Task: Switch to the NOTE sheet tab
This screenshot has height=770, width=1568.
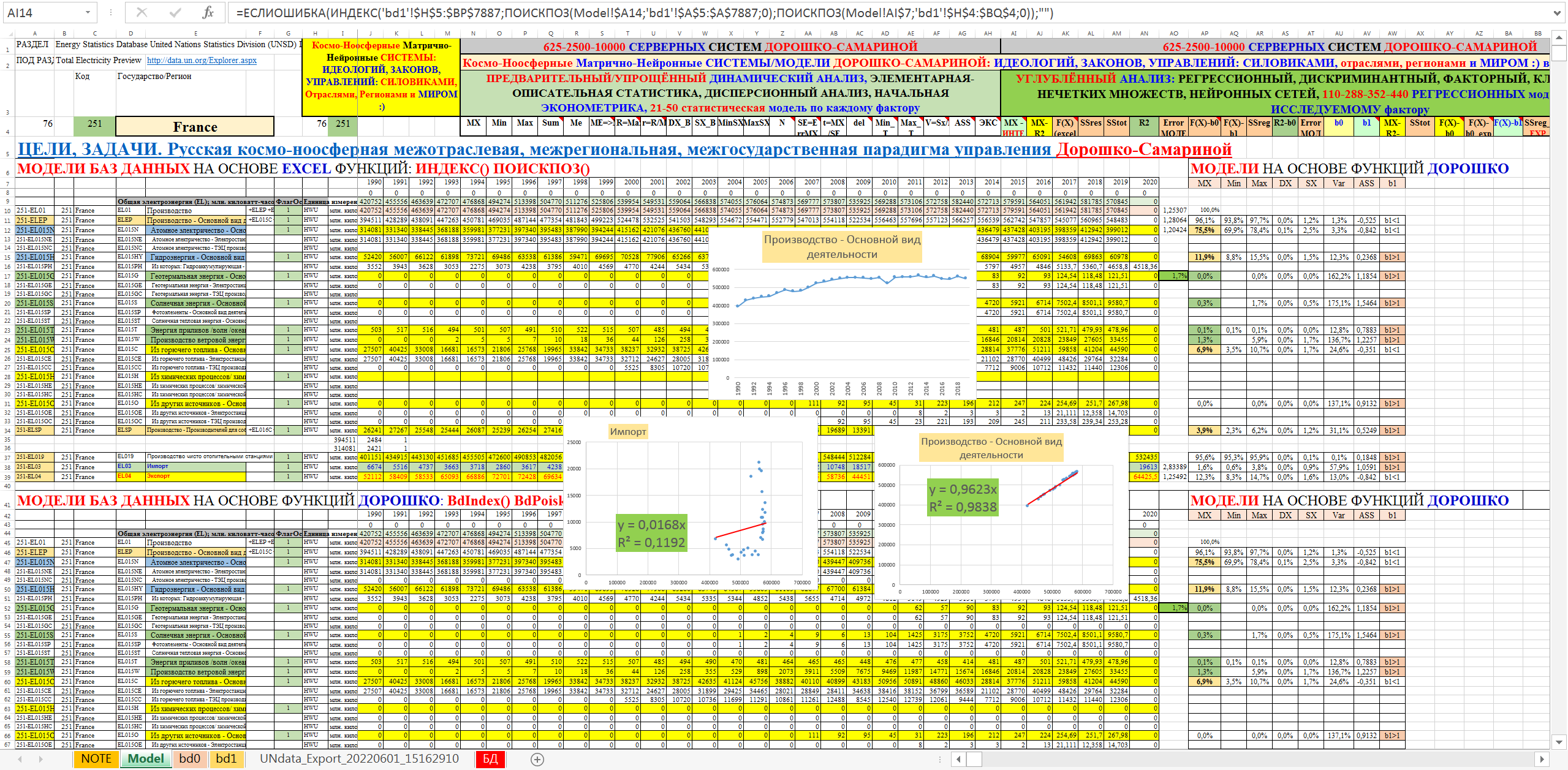Action: 96,759
